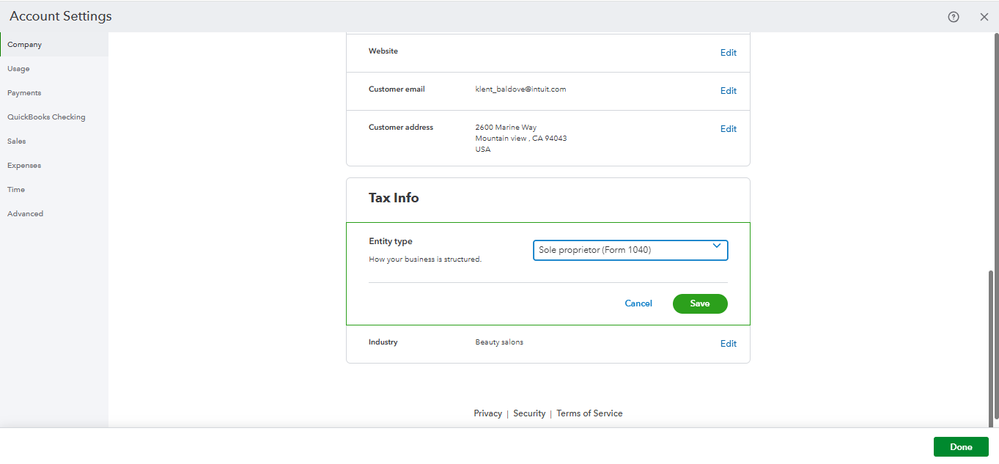Switch to the Usage tab
The image size is (999, 464).
pos(19,69)
